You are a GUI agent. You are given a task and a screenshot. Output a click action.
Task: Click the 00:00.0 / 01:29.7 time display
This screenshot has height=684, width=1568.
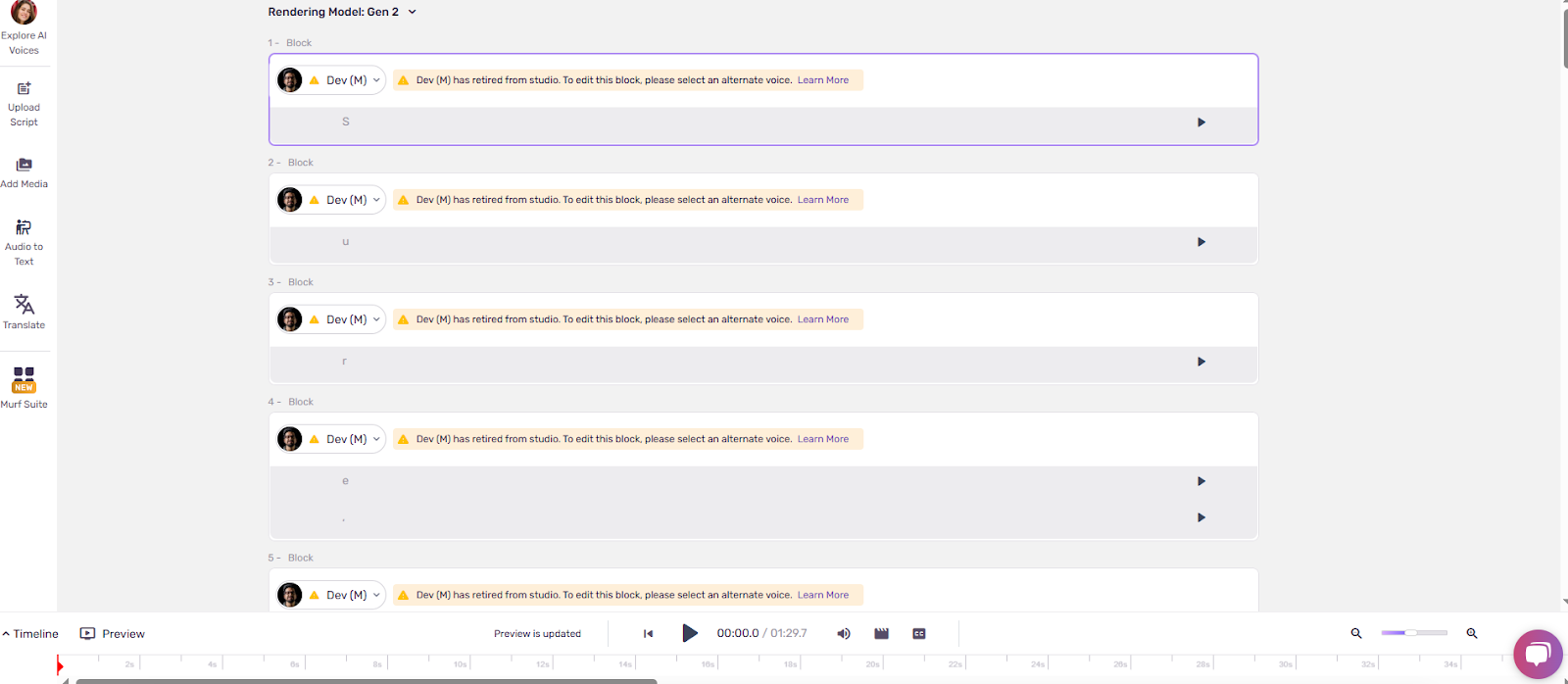[x=761, y=633]
